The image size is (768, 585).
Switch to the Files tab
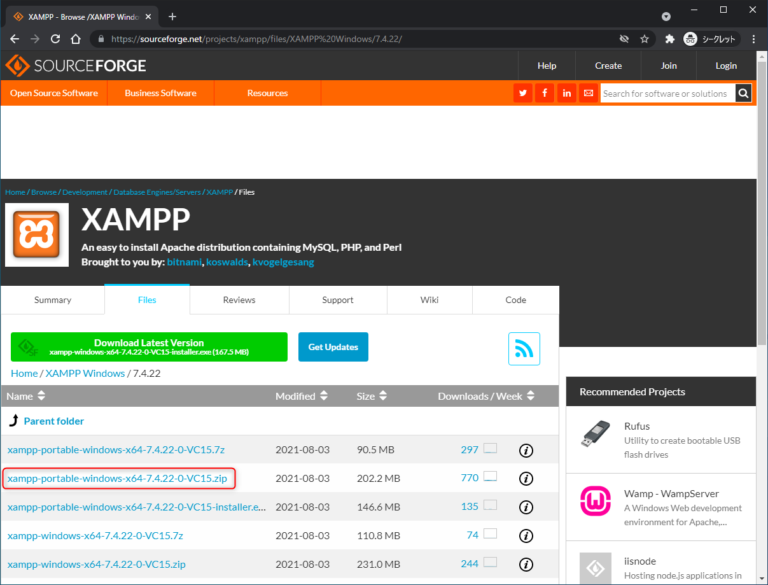coord(147,300)
